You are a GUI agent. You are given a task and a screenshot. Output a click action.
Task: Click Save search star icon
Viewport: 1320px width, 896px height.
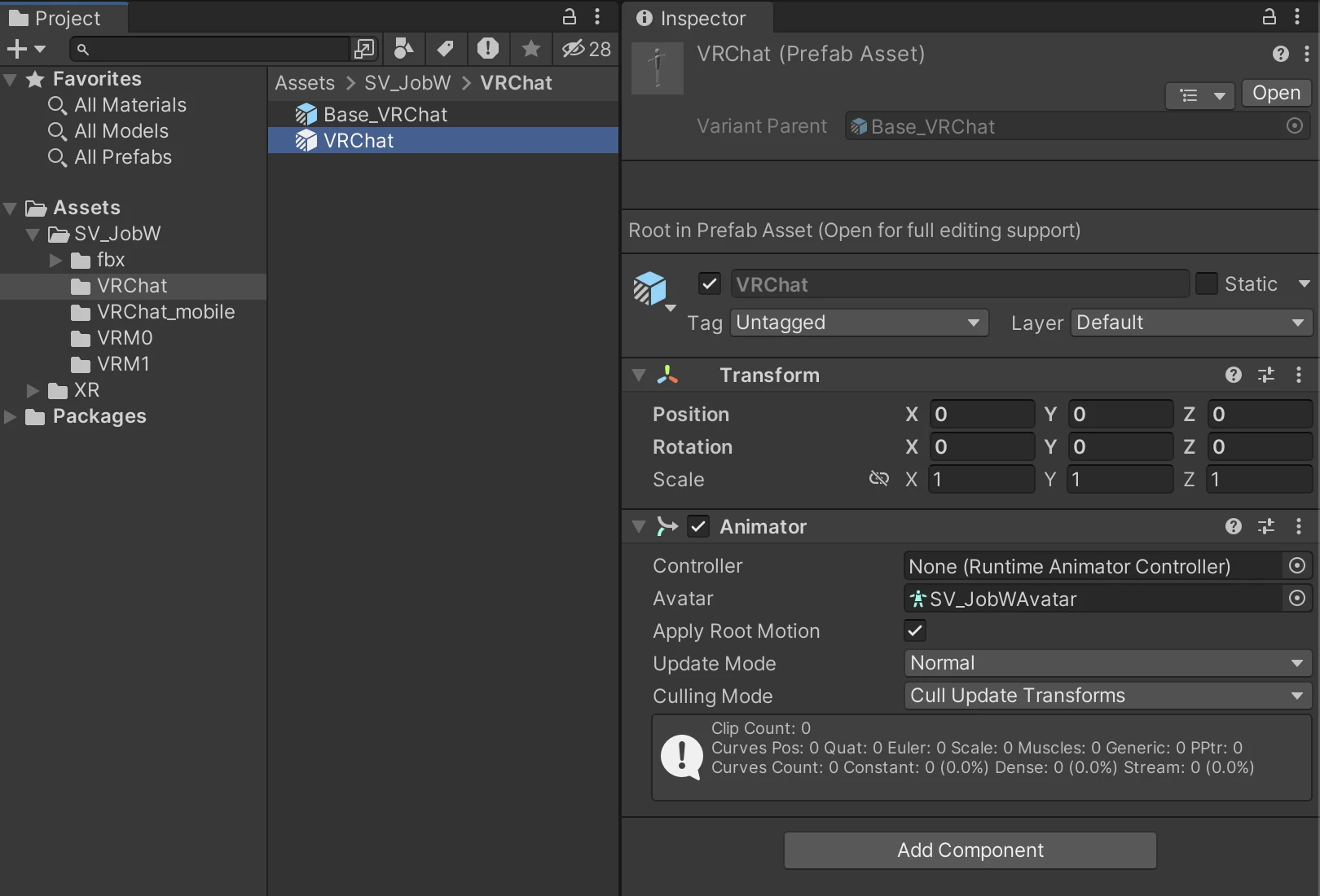pos(530,49)
